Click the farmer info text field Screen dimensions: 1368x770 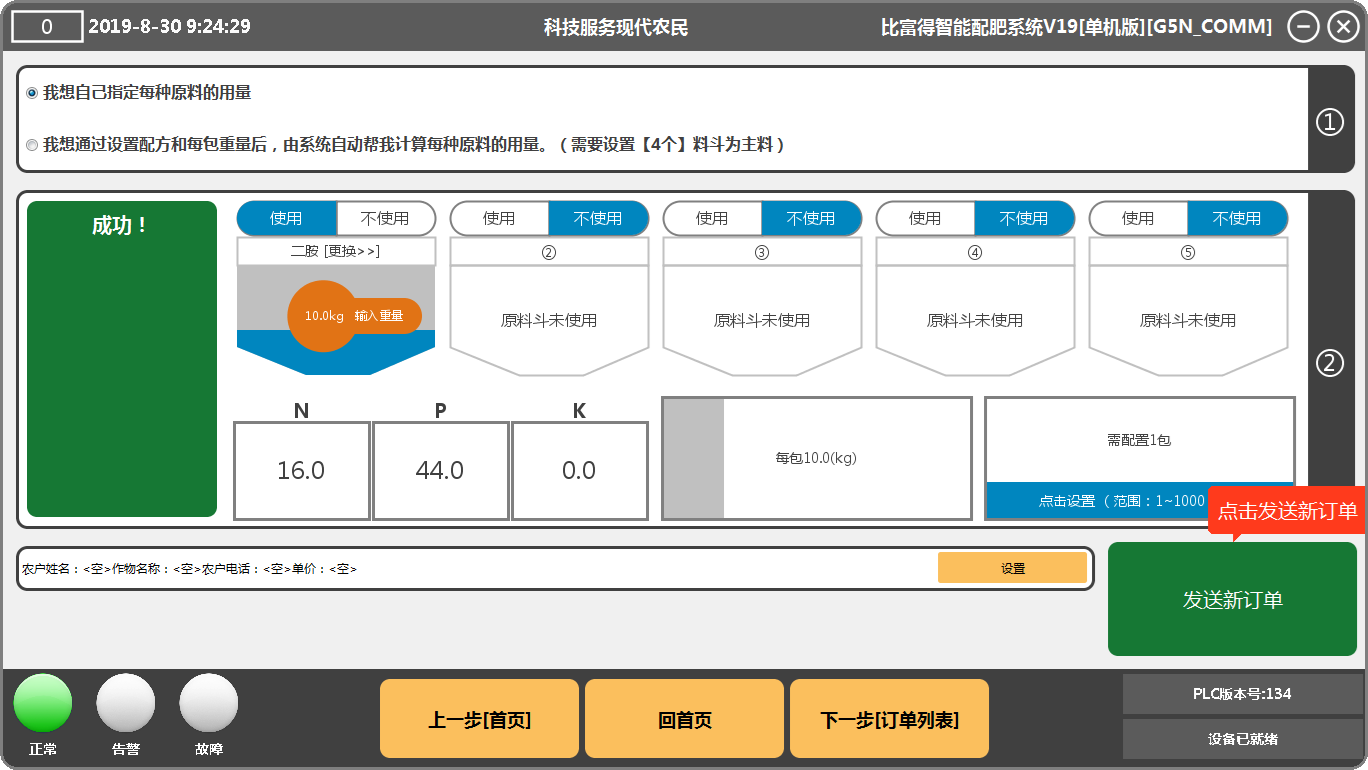click(x=479, y=568)
